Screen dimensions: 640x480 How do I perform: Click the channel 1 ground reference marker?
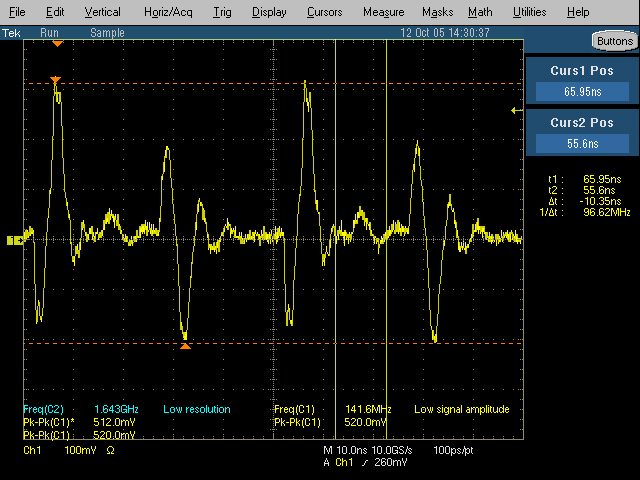(x=15, y=240)
